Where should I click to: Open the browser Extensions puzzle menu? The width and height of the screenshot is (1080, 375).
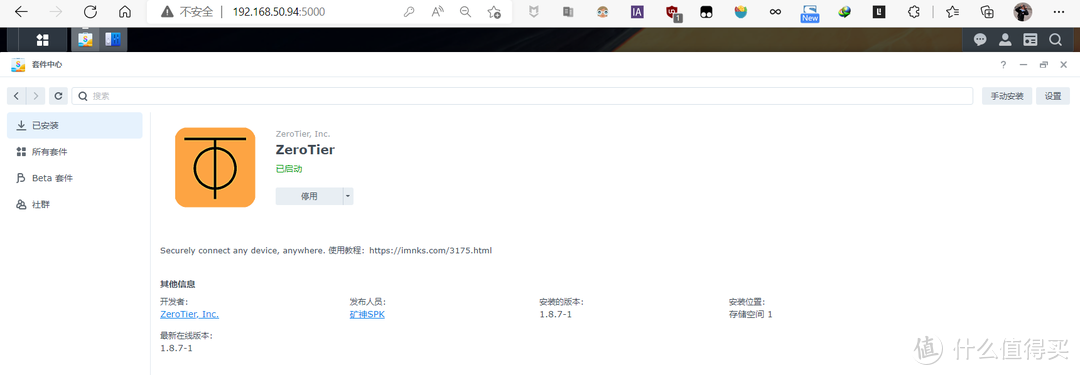click(x=913, y=12)
